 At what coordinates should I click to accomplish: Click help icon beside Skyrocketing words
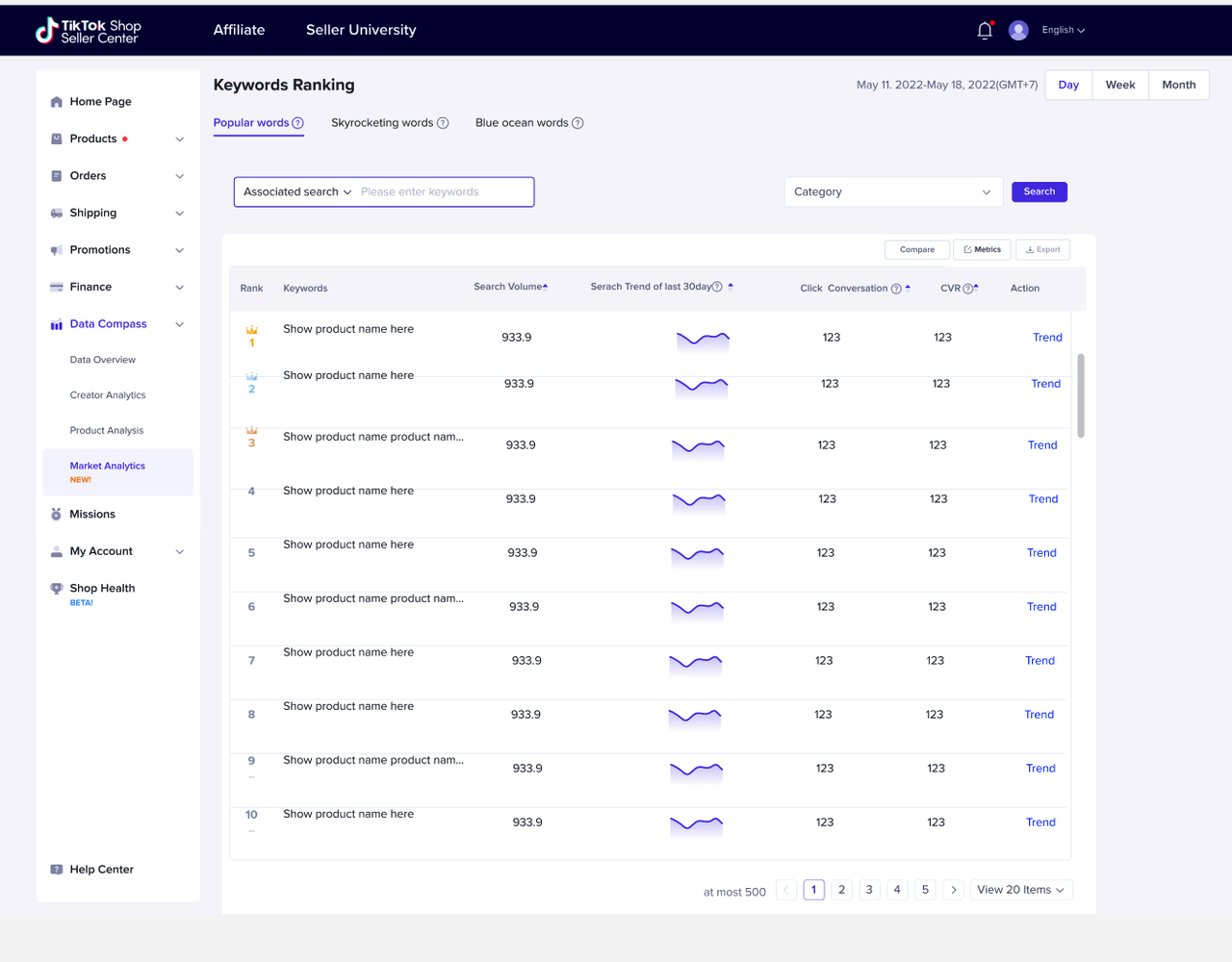(x=443, y=123)
